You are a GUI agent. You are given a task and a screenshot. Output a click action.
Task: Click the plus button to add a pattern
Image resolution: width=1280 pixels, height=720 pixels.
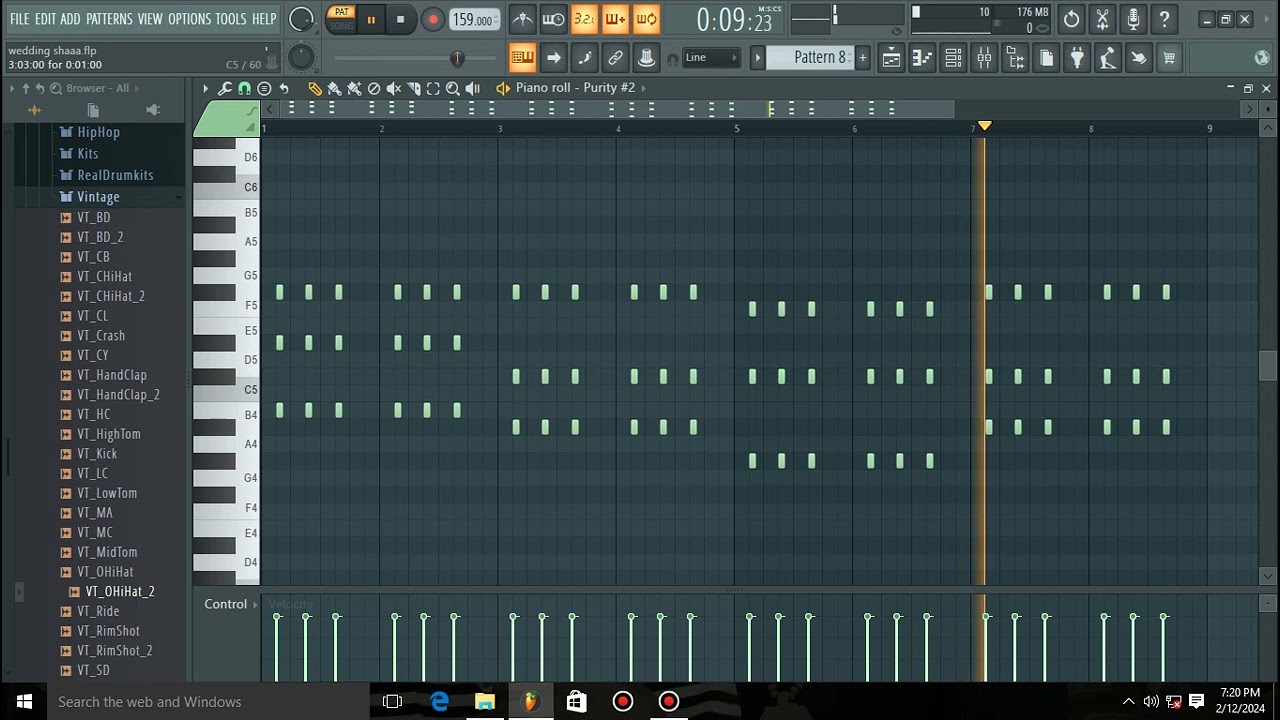[862, 58]
